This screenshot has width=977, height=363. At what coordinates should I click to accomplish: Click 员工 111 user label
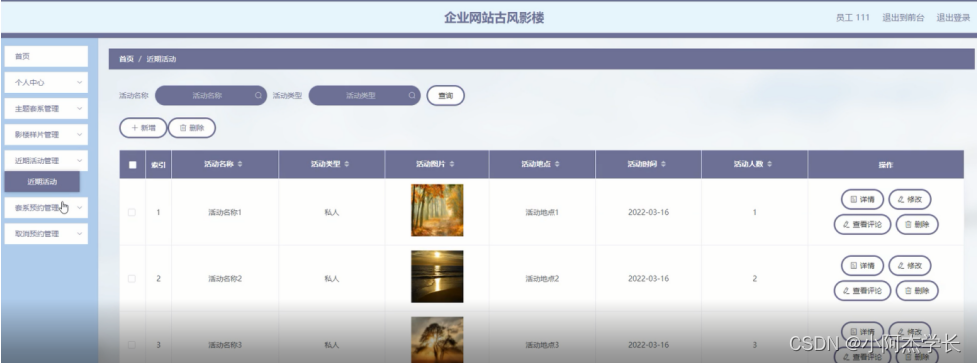pos(852,17)
